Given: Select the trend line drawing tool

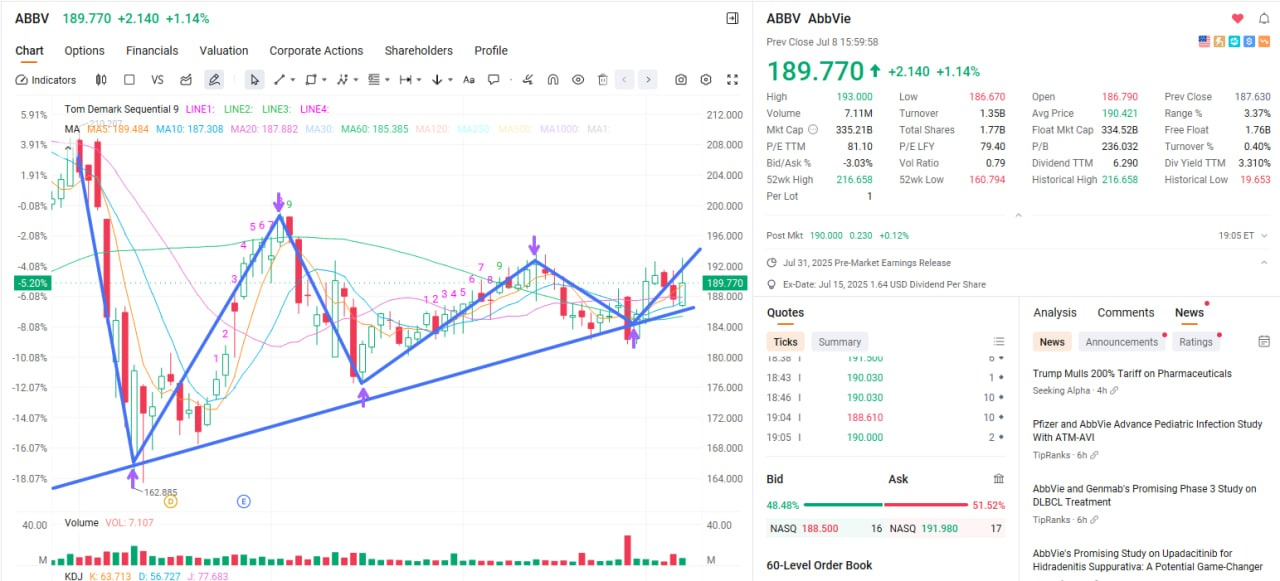Looking at the screenshot, I should click(x=280, y=80).
